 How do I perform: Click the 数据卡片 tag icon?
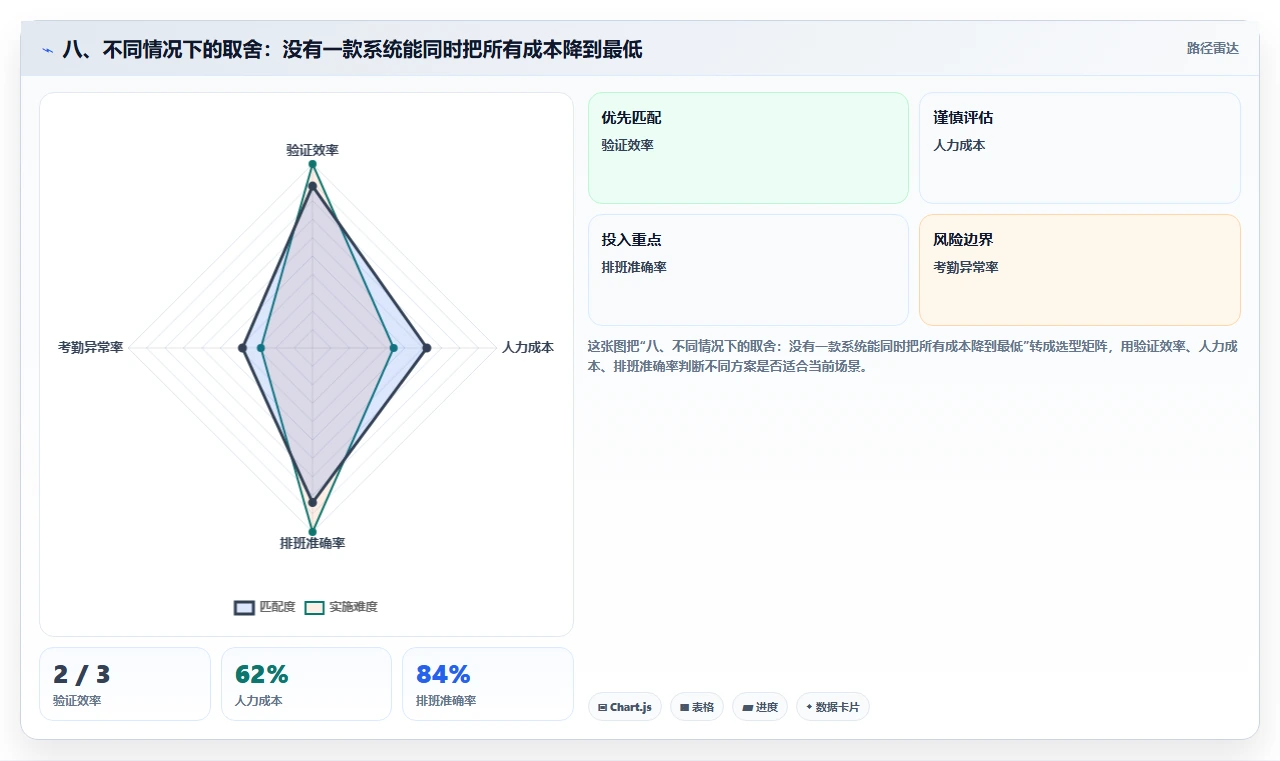point(809,707)
